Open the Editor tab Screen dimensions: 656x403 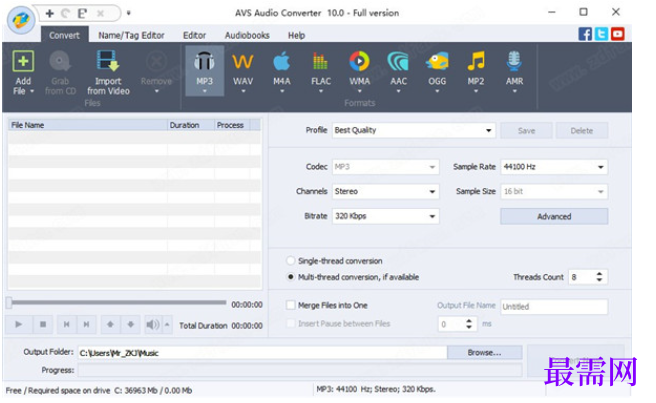[195, 35]
